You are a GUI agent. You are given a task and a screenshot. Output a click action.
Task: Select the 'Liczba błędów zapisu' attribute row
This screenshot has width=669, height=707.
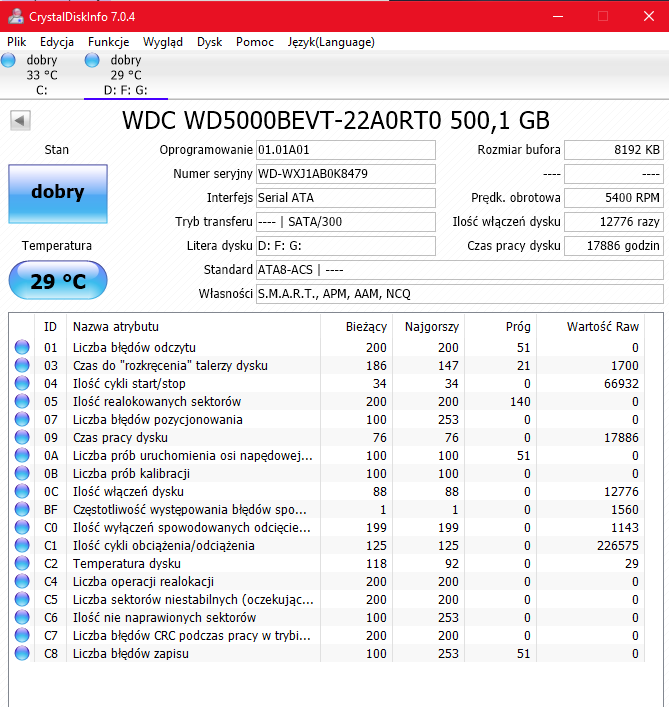tap(326, 653)
